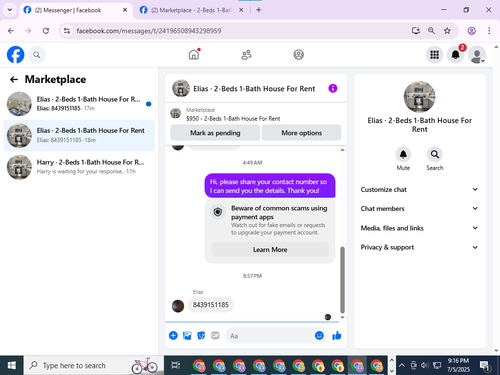This screenshot has height=375, width=500.
Task: Click the Facebook logo icon
Action: click(x=16, y=55)
